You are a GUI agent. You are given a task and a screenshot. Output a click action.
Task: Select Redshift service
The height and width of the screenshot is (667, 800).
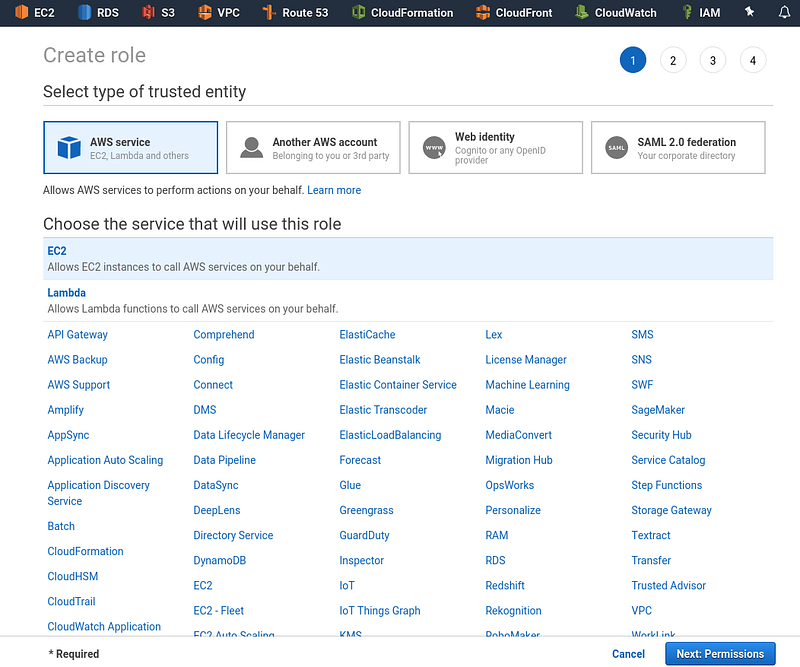pyautogui.click(x=505, y=585)
